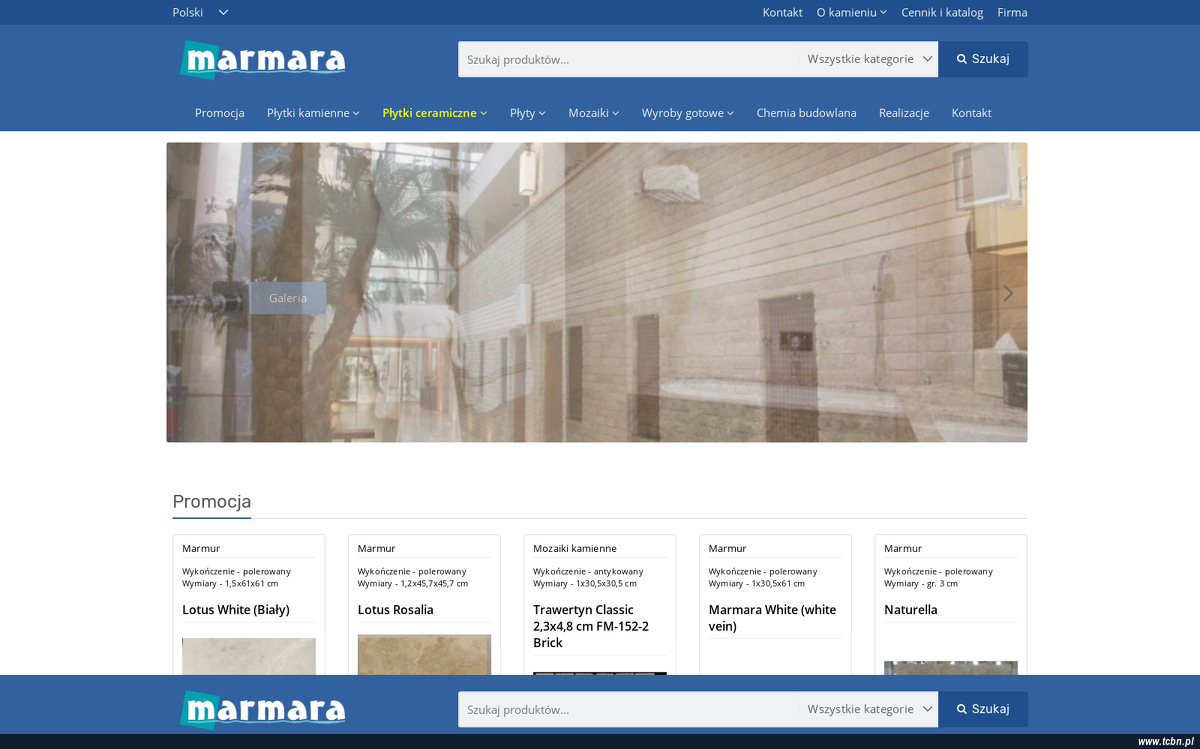Click the Marmara logo in the top header
Image resolution: width=1200 pixels, height=749 pixels.
point(263,59)
